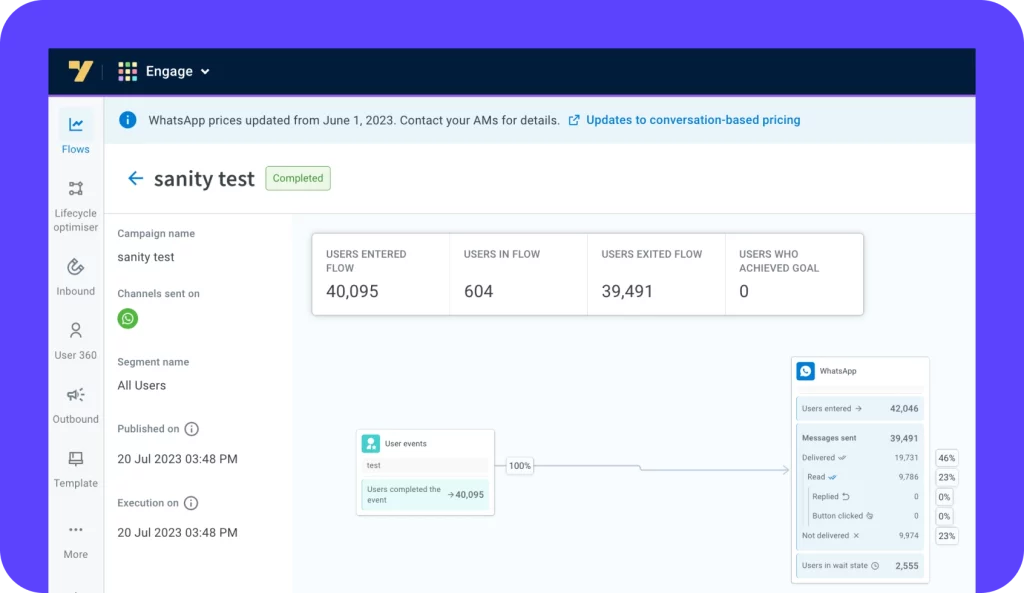
Task: Open the Engage dropdown menu
Action: pos(175,71)
